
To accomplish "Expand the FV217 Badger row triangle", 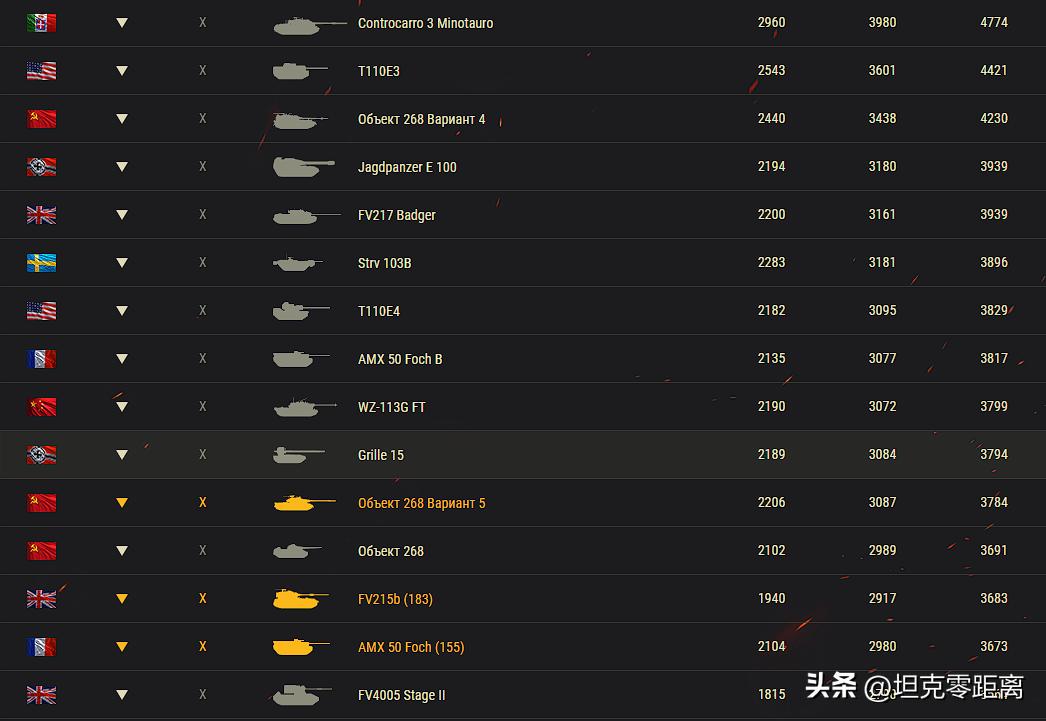I will (122, 215).
